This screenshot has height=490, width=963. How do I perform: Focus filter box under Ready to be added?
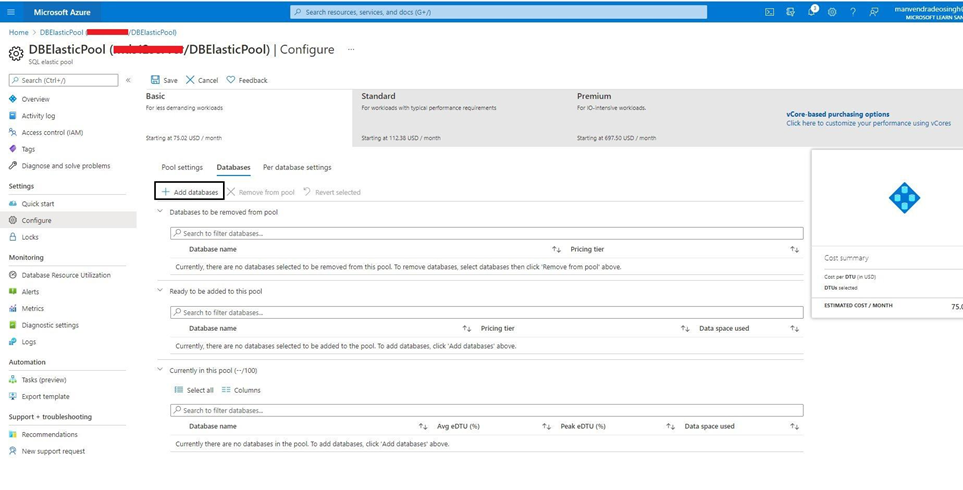[486, 313]
